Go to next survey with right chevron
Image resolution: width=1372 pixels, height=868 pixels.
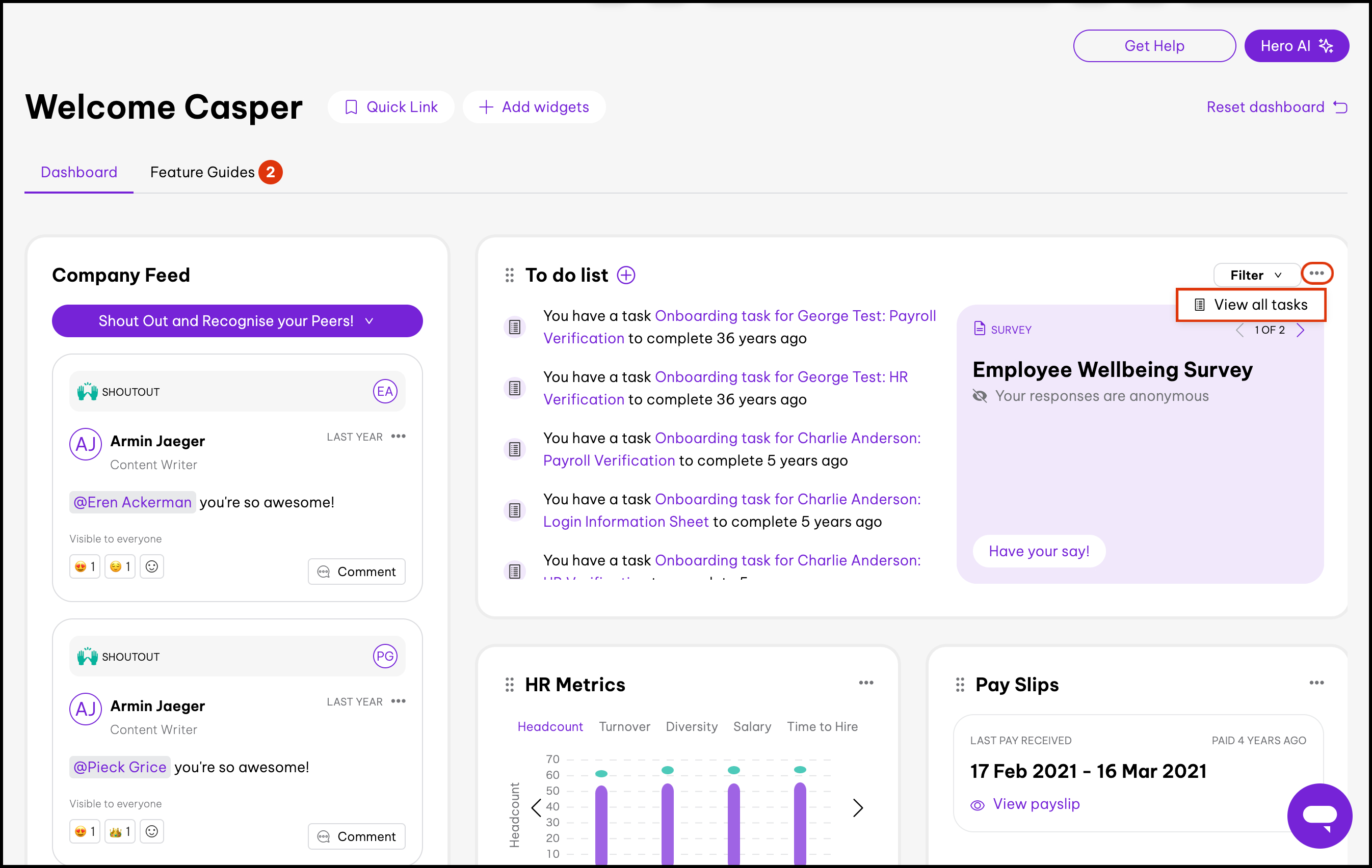1300,330
